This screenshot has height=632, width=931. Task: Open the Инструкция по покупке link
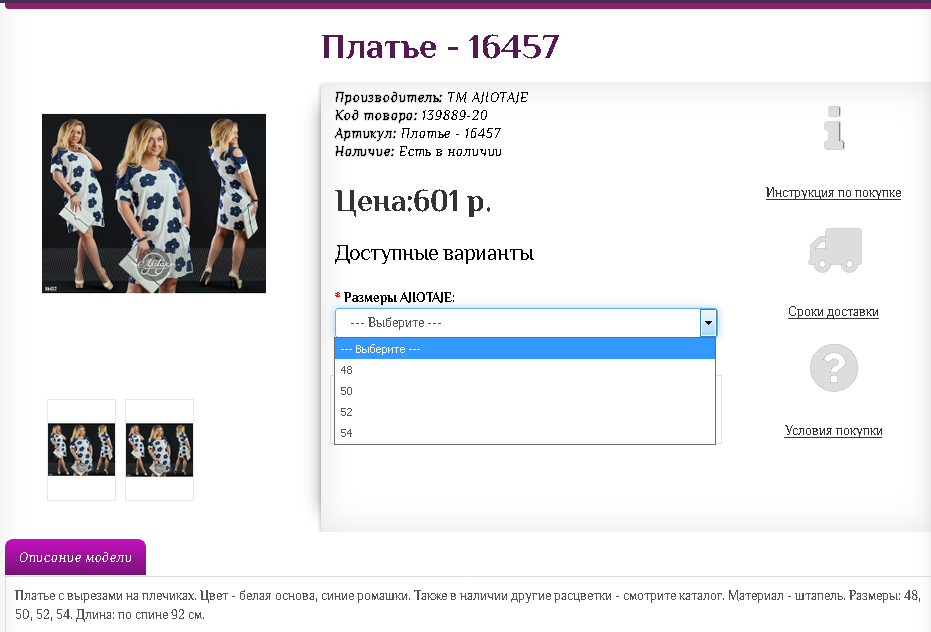(x=833, y=192)
